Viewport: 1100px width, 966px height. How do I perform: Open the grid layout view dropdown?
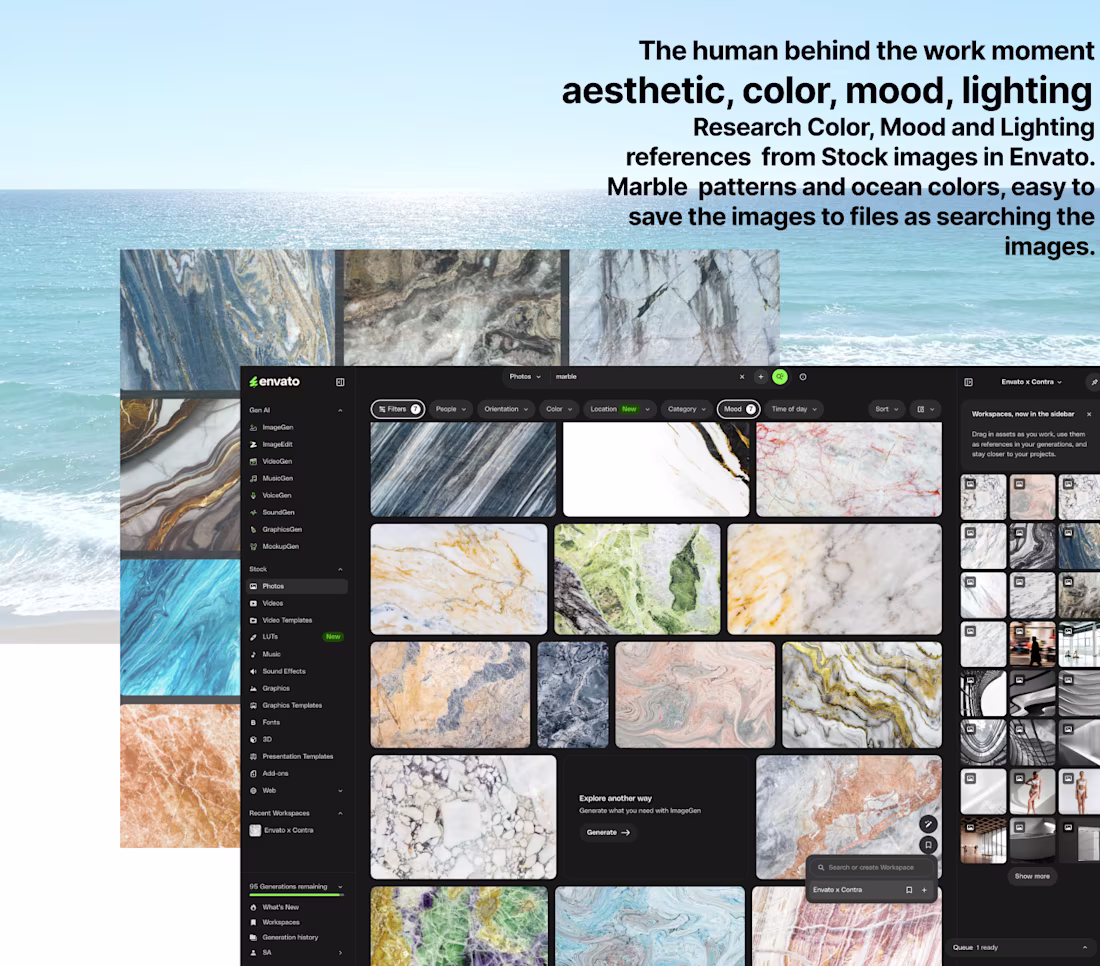tap(926, 409)
